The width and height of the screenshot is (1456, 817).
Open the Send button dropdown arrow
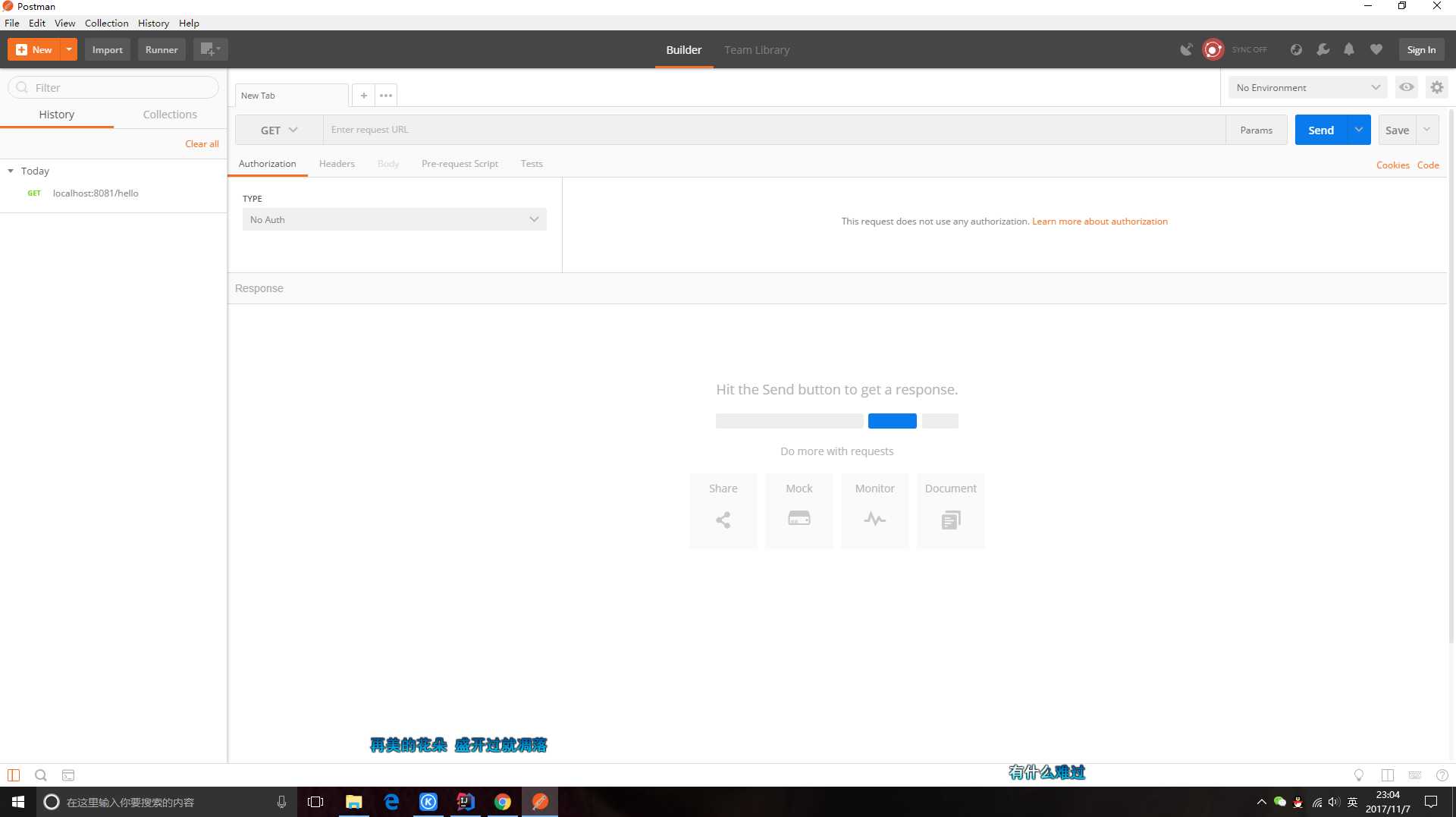click(x=1359, y=130)
